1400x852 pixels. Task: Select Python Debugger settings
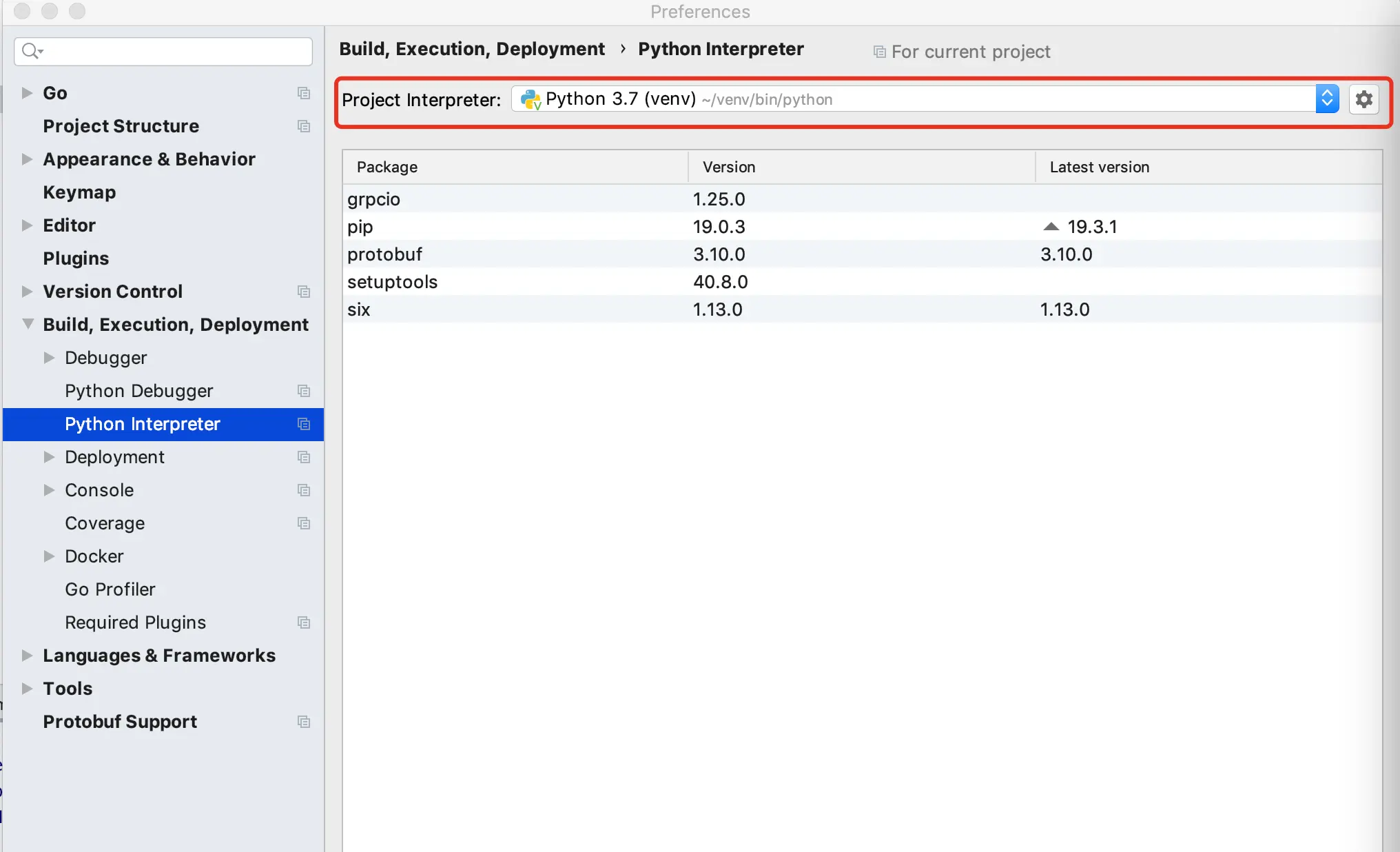tap(138, 391)
